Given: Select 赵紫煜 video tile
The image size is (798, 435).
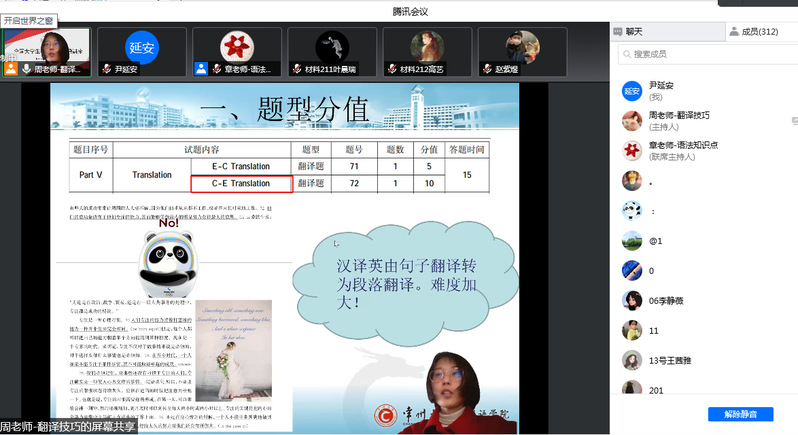Looking at the screenshot, I should click(x=522, y=52).
